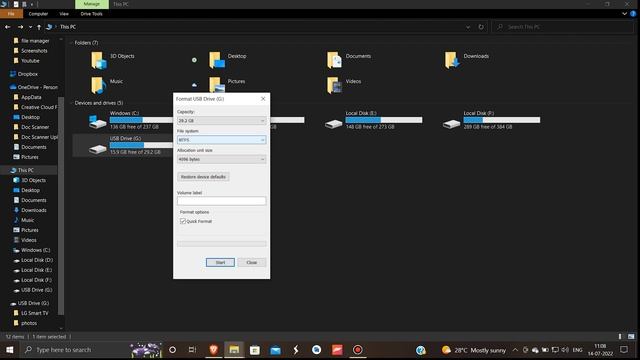This screenshot has width=640, height=360.
Task: Toggle the Quick Format checkbox
Action: point(183,221)
